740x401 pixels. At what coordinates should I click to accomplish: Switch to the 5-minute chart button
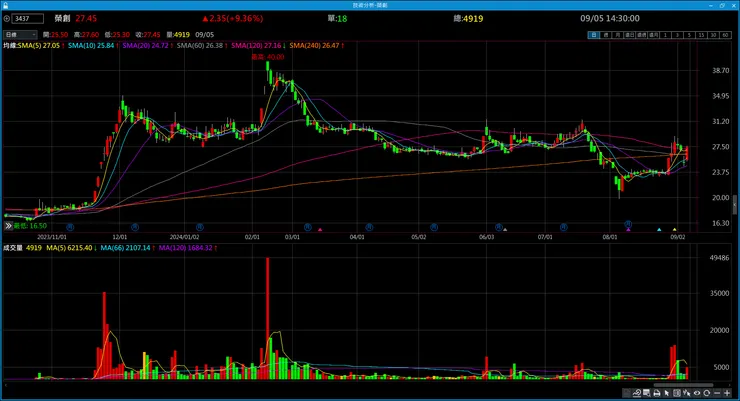[689, 35]
